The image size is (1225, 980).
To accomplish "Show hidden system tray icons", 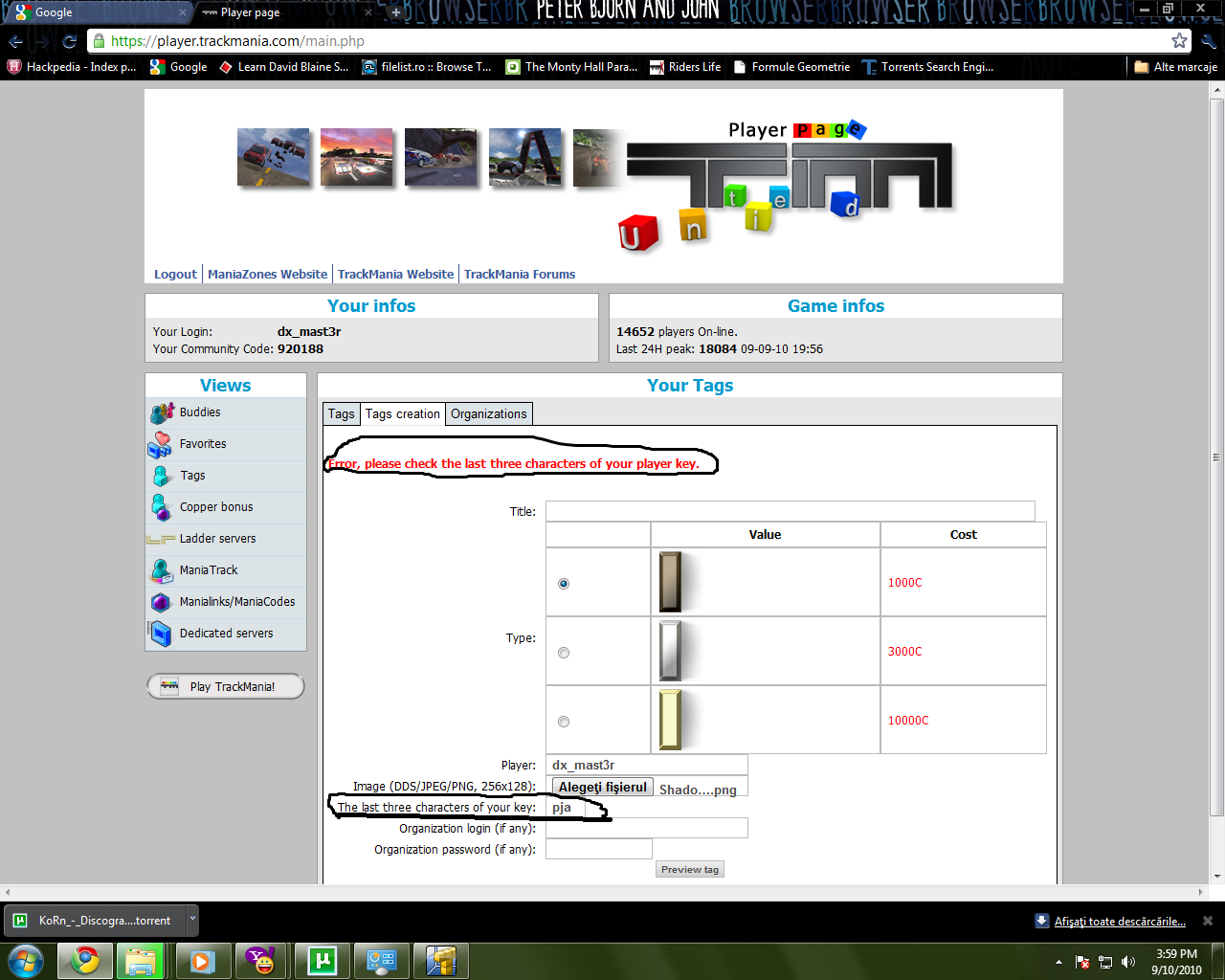I will point(1058,962).
